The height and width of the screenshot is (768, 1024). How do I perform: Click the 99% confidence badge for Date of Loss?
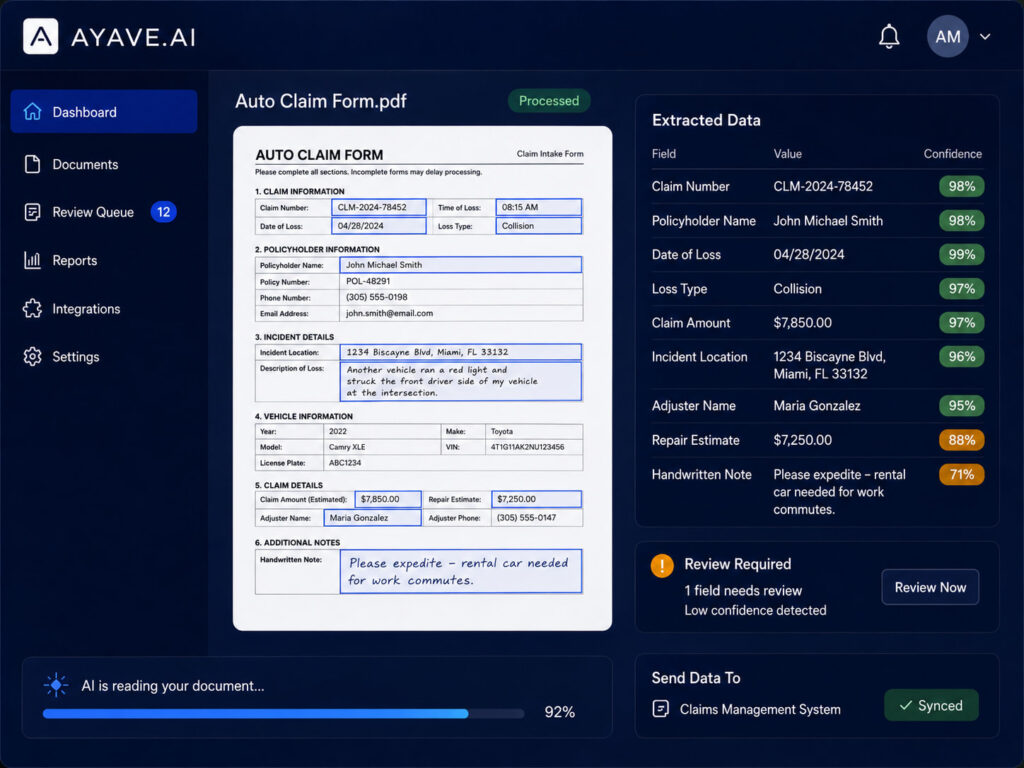pos(961,255)
